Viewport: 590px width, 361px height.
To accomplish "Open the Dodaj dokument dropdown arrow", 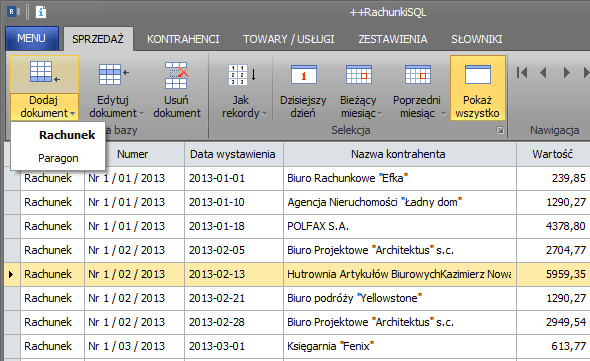I will 72,113.
